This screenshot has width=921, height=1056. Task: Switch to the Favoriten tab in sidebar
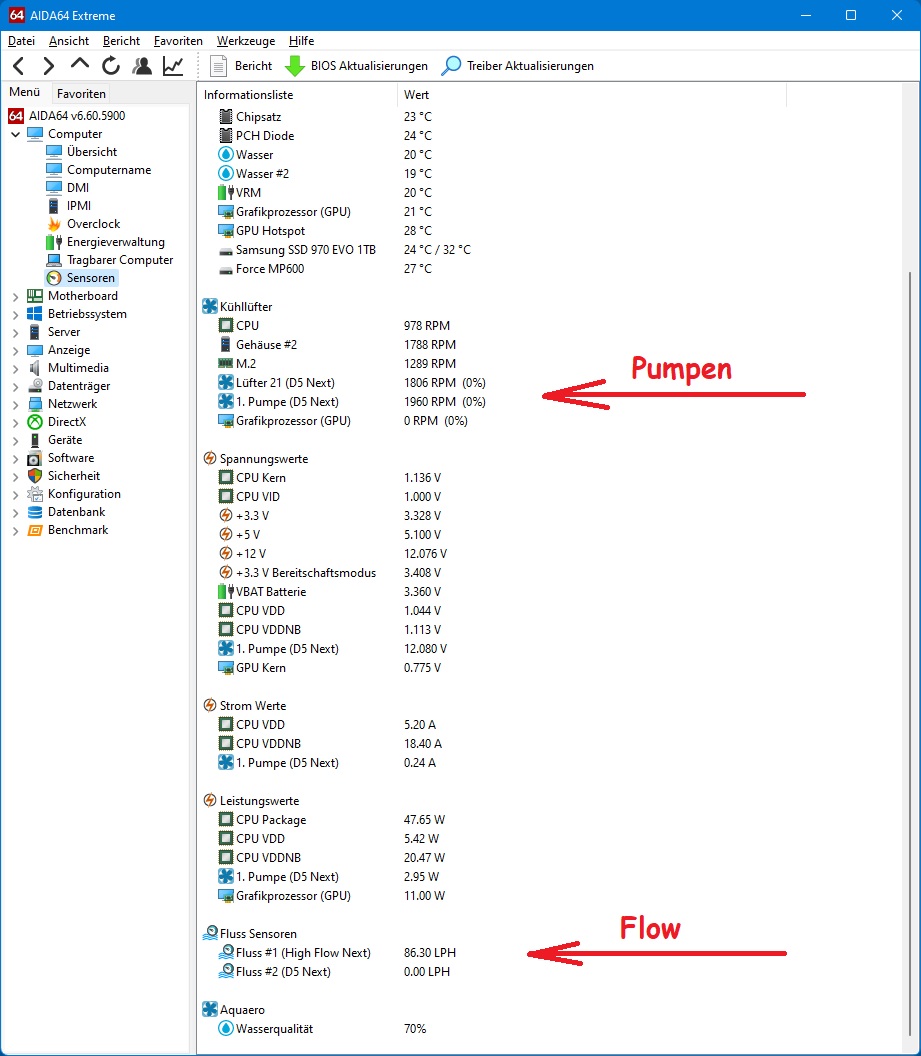pyautogui.click(x=81, y=94)
